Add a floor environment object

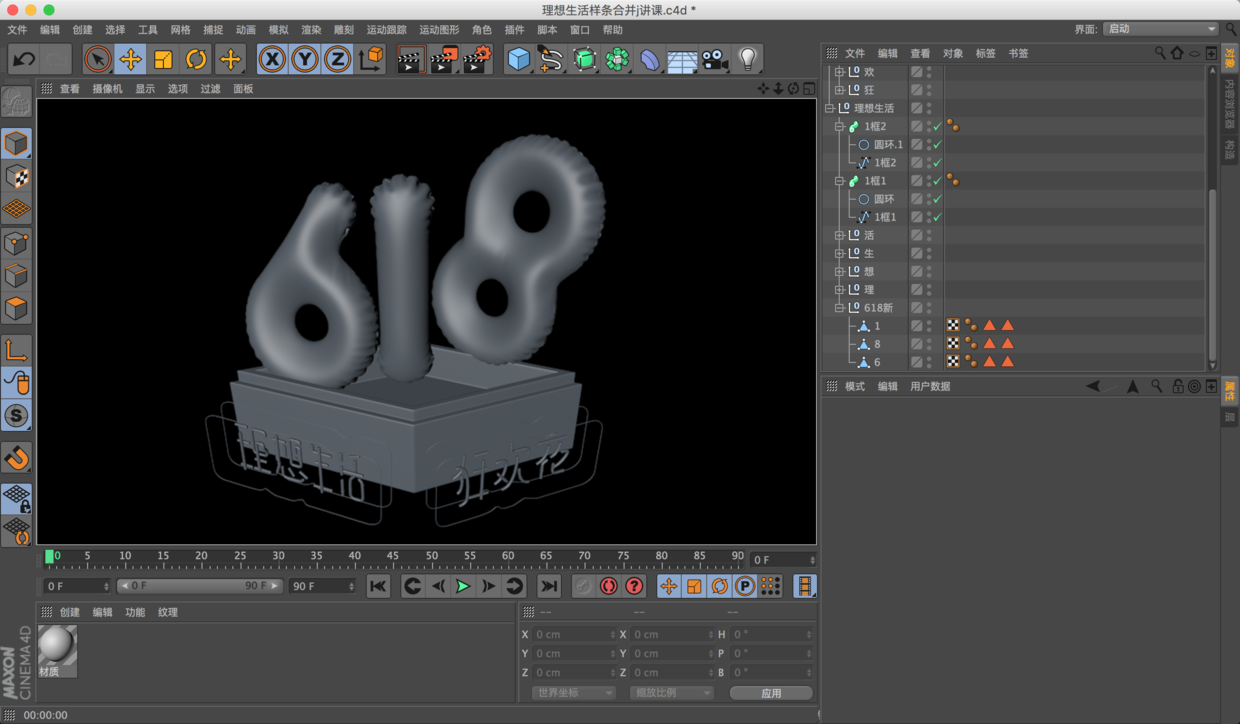[682, 59]
